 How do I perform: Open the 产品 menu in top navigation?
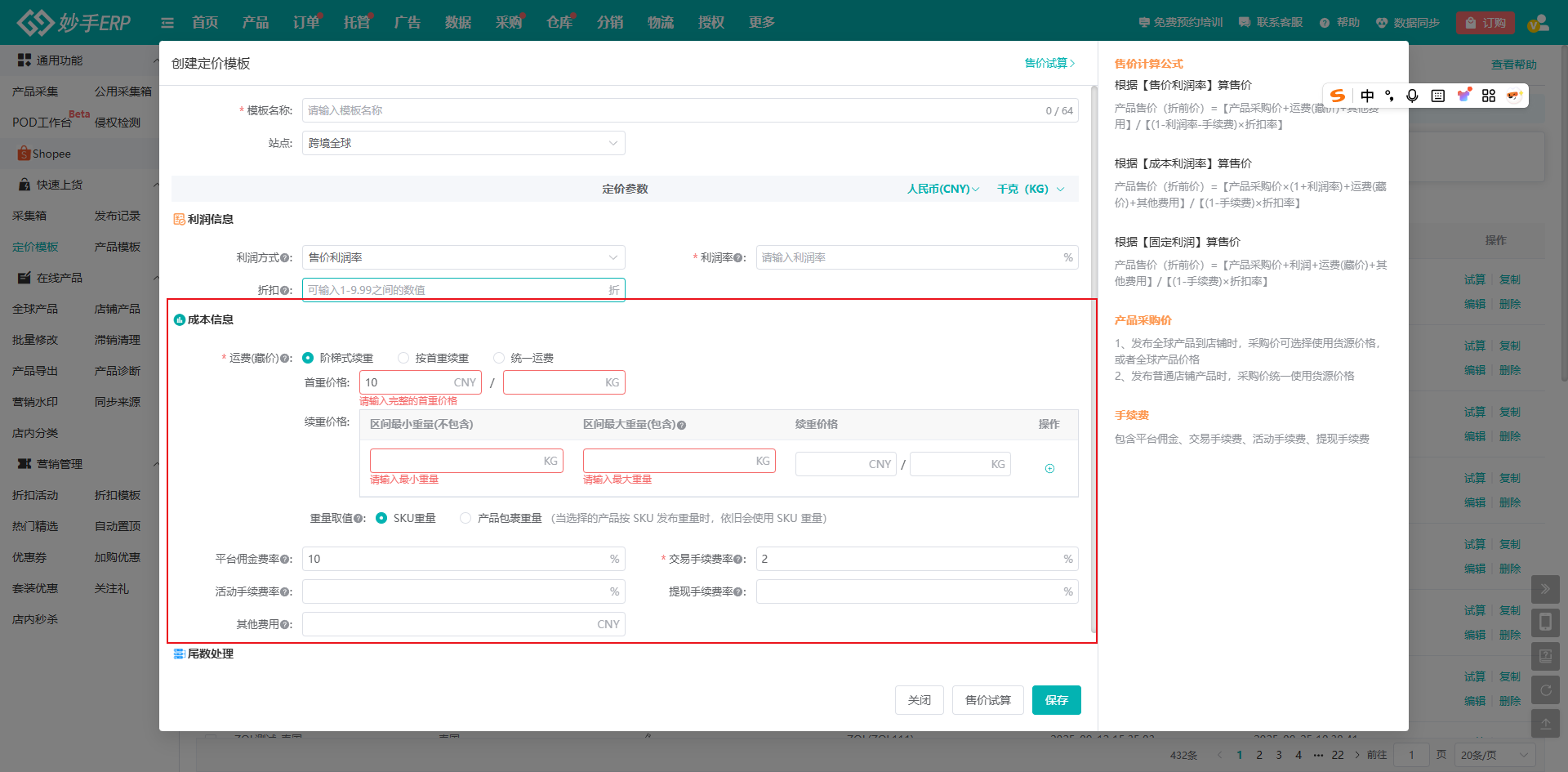(x=255, y=22)
